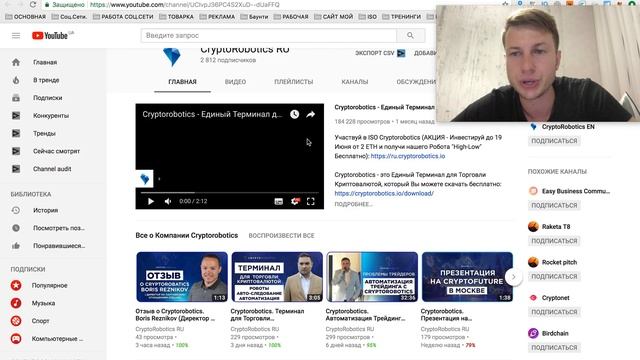Click the browser address bar URL

click(x=184, y=4)
